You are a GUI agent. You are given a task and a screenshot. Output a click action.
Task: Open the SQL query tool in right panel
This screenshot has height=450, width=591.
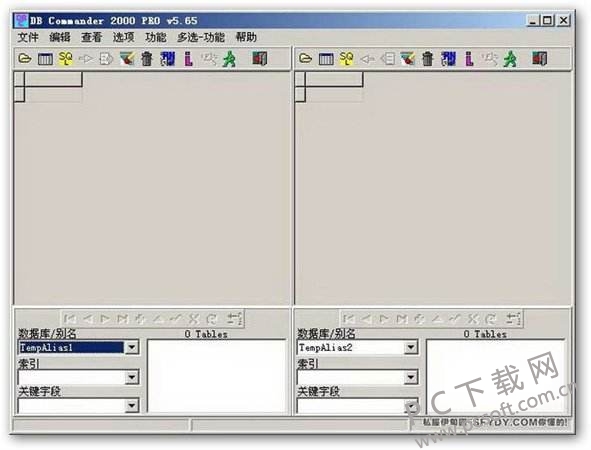(x=346, y=59)
